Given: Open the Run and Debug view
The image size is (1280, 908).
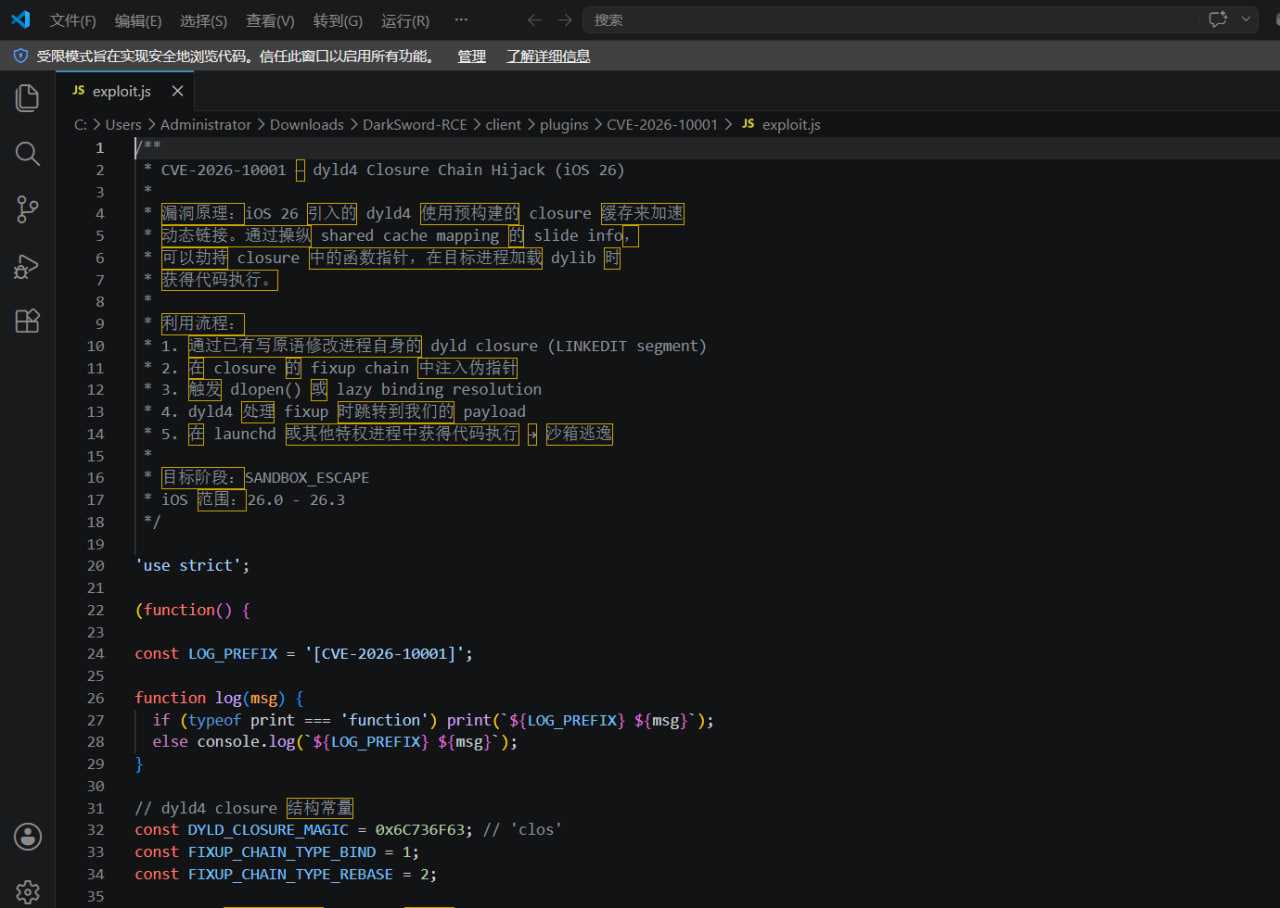Looking at the screenshot, I should [x=27, y=266].
